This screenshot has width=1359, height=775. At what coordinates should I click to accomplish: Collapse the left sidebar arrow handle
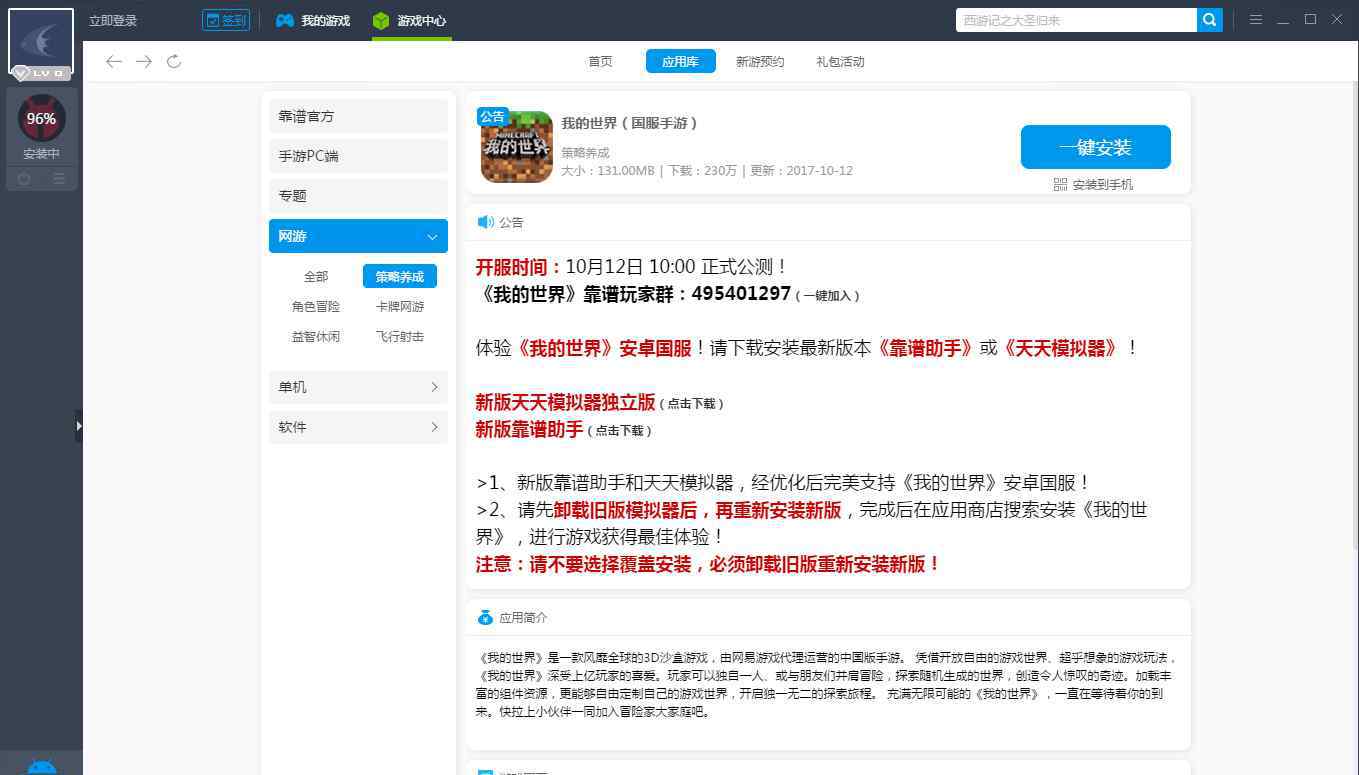pyautogui.click(x=79, y=426)
